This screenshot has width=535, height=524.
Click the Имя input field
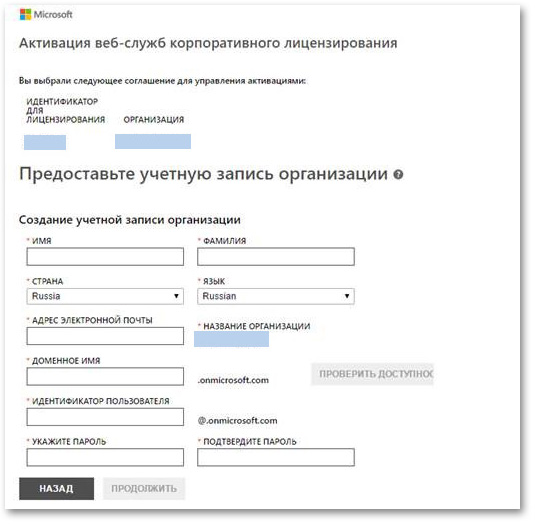point(105,257)
